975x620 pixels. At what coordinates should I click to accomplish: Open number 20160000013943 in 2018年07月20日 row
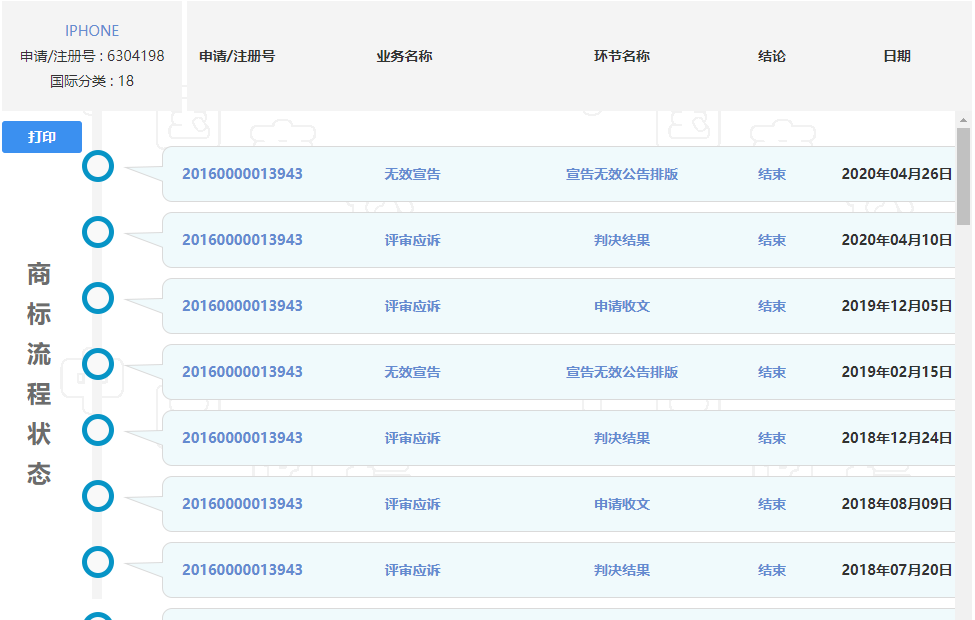click(242, 570)
